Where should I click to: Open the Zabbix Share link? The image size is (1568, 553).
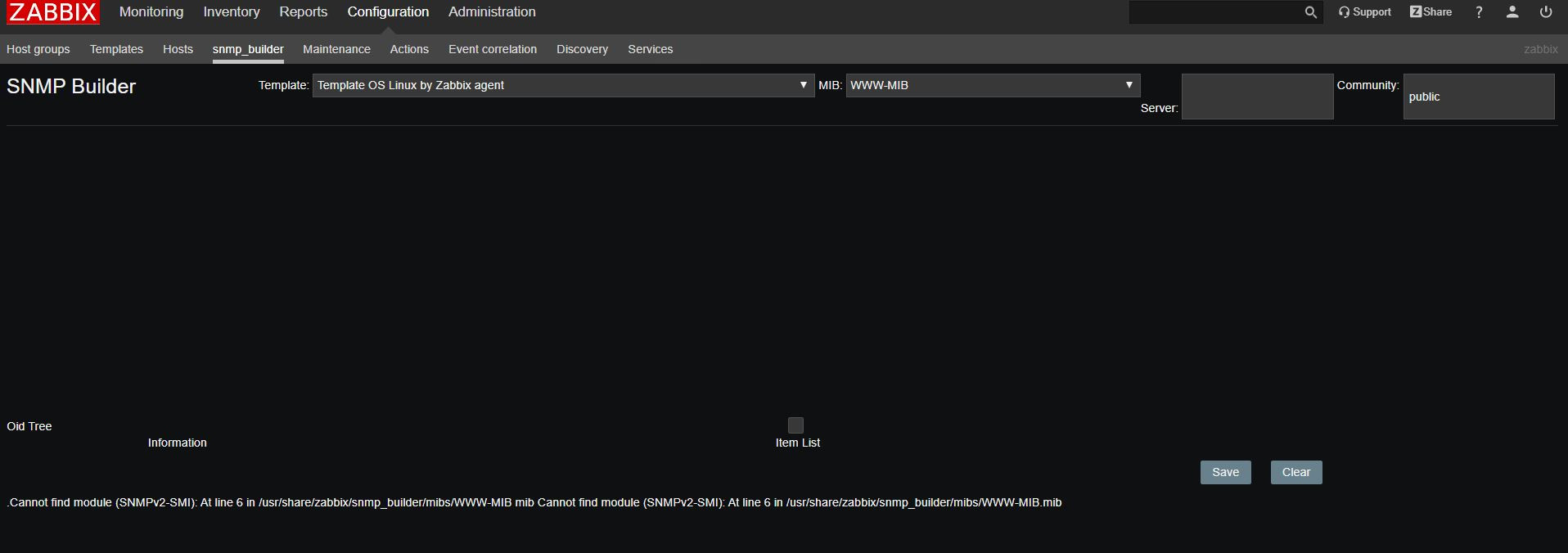tap(1431, 12)
